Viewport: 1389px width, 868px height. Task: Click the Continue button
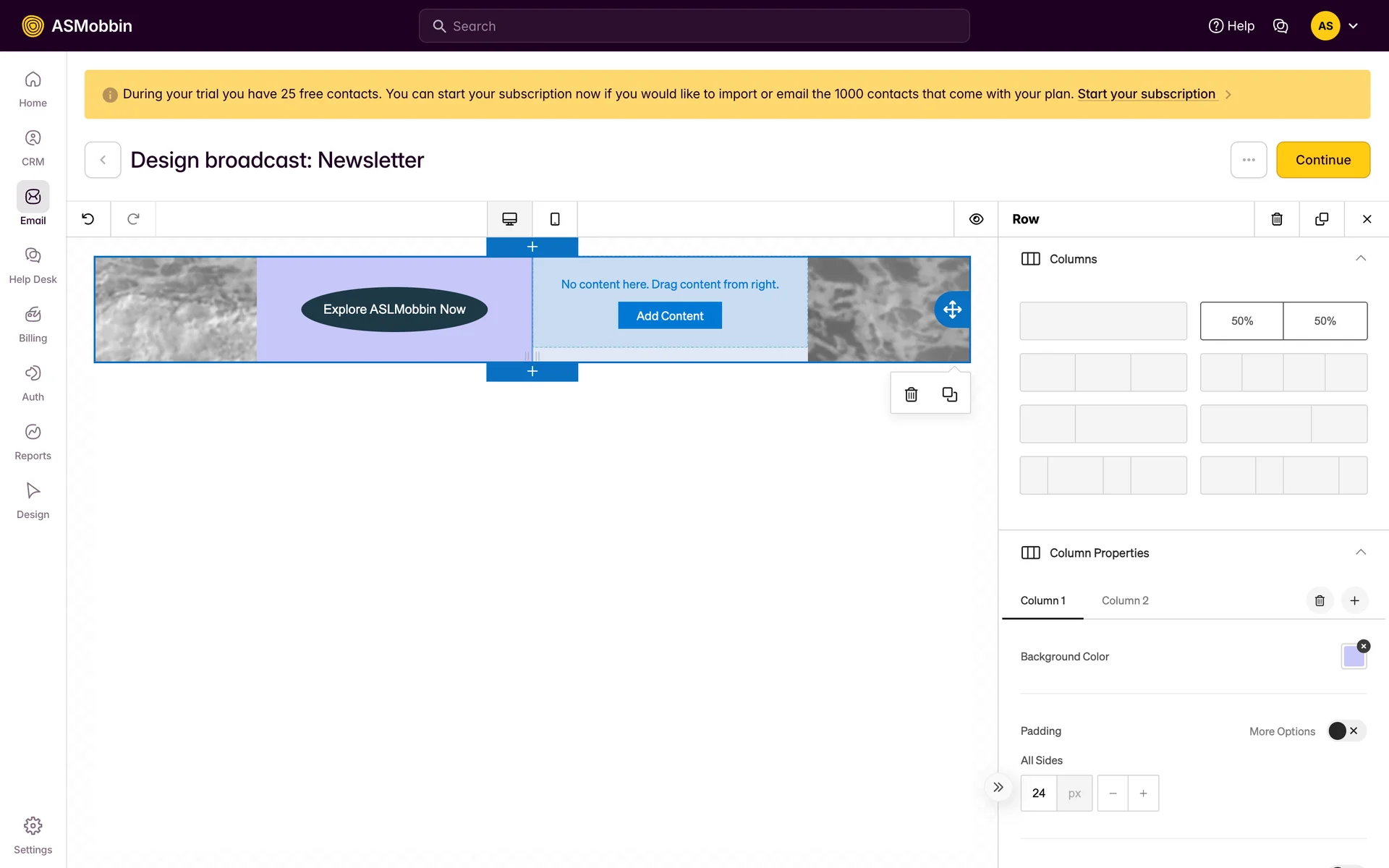tap(1322, 160)
